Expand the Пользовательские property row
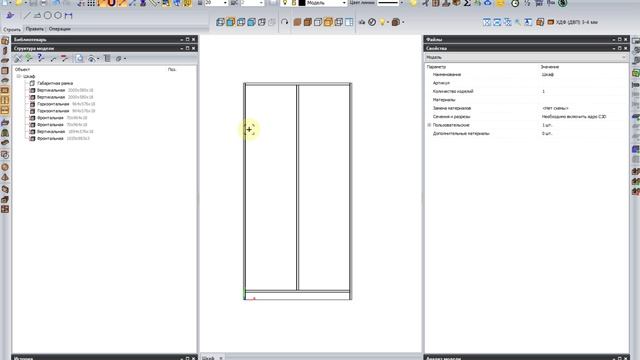This screenshot has height=360, width=640. [429, 125]
